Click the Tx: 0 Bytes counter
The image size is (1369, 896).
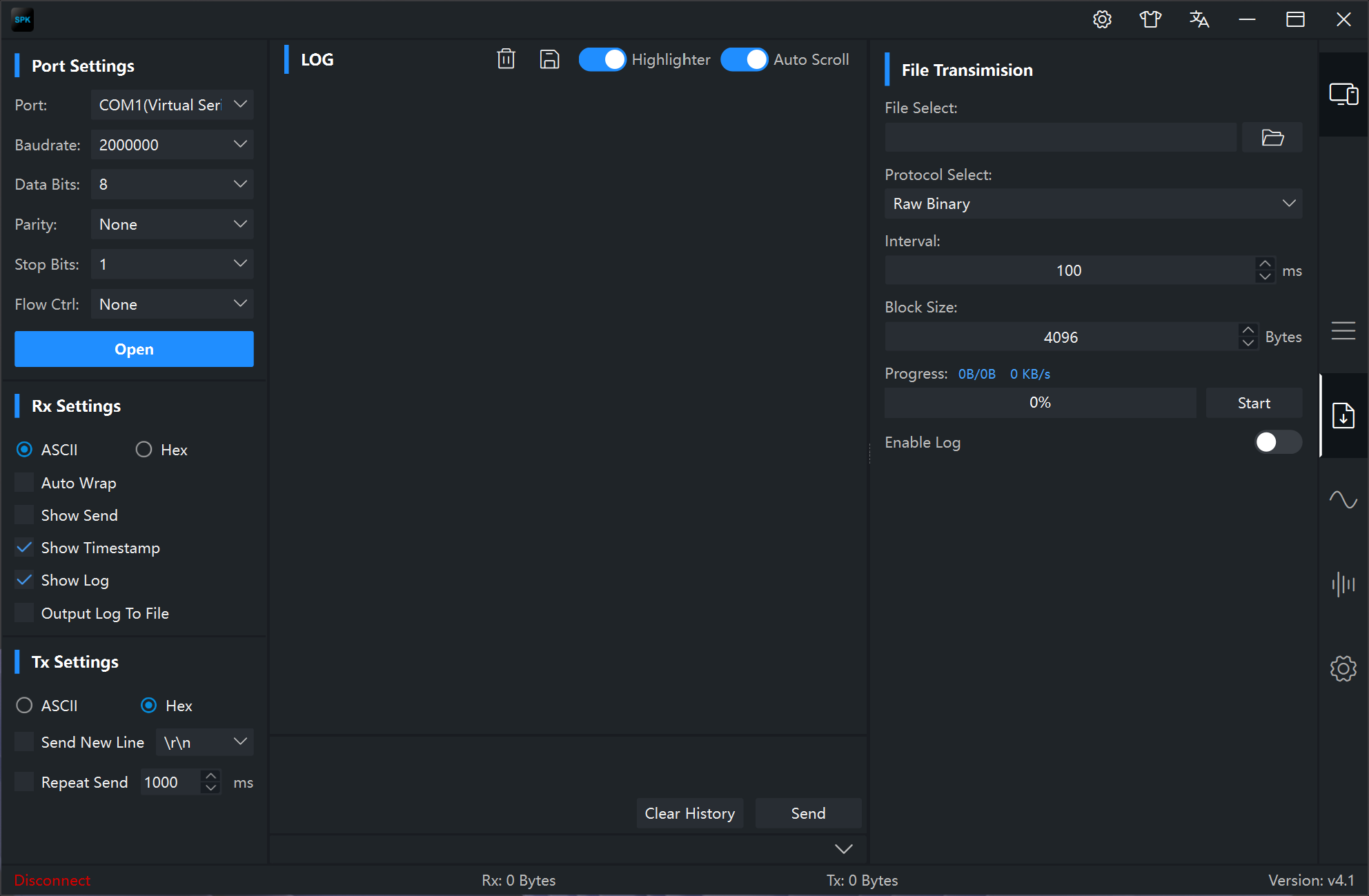tap(863, 880)
